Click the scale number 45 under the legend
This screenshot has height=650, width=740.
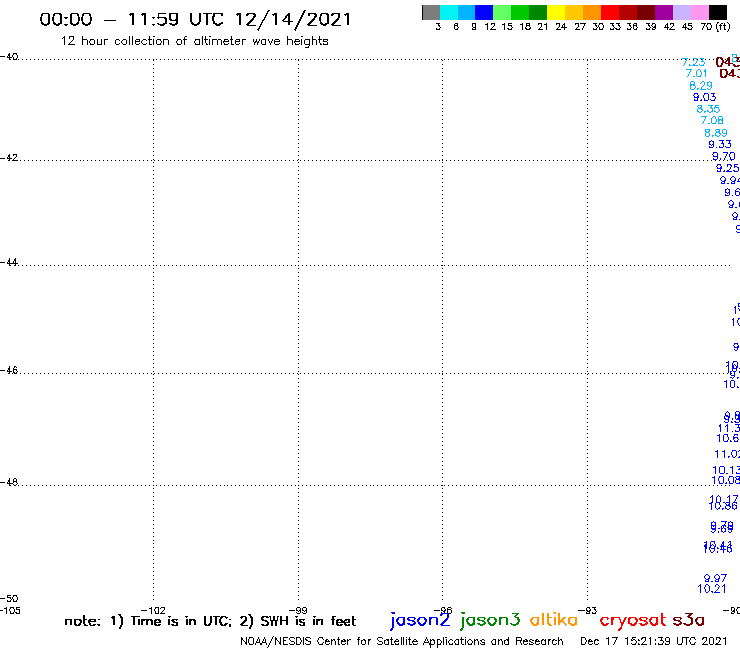click(687, 27)
